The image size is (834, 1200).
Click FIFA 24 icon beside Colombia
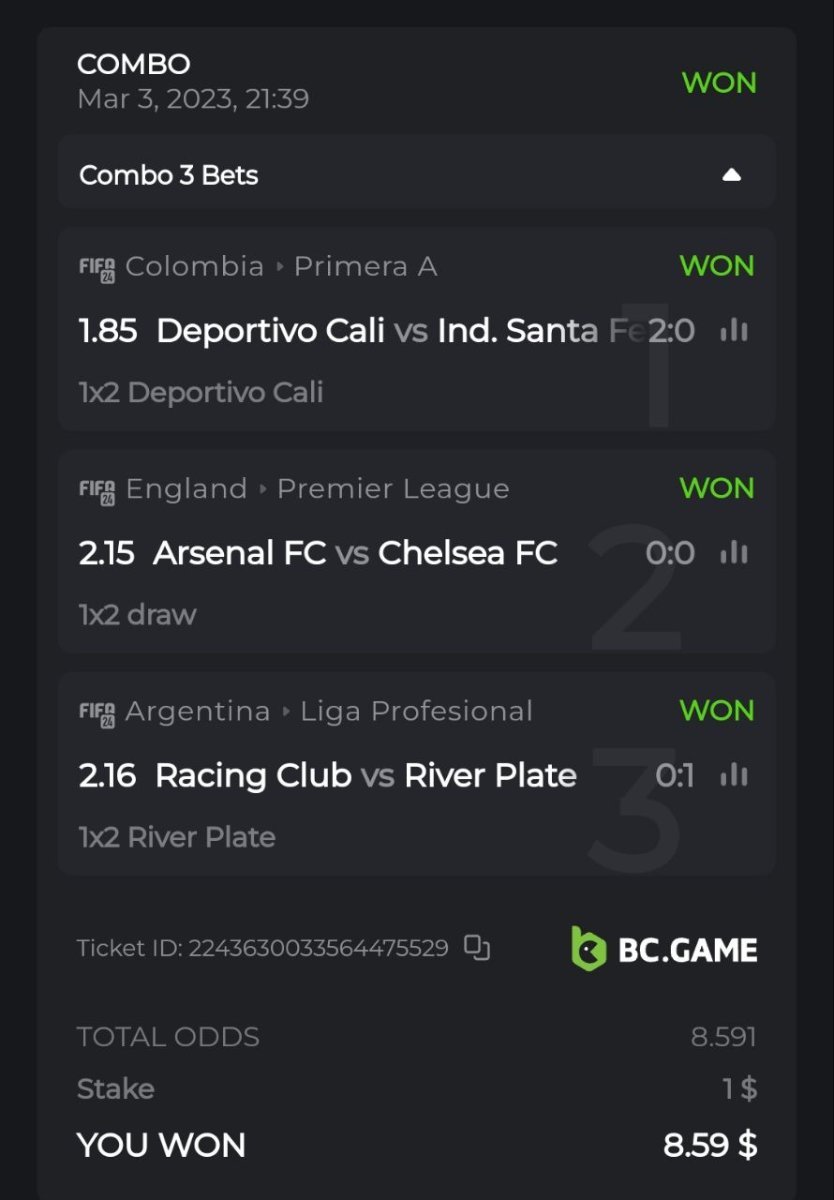pos(97,268)
